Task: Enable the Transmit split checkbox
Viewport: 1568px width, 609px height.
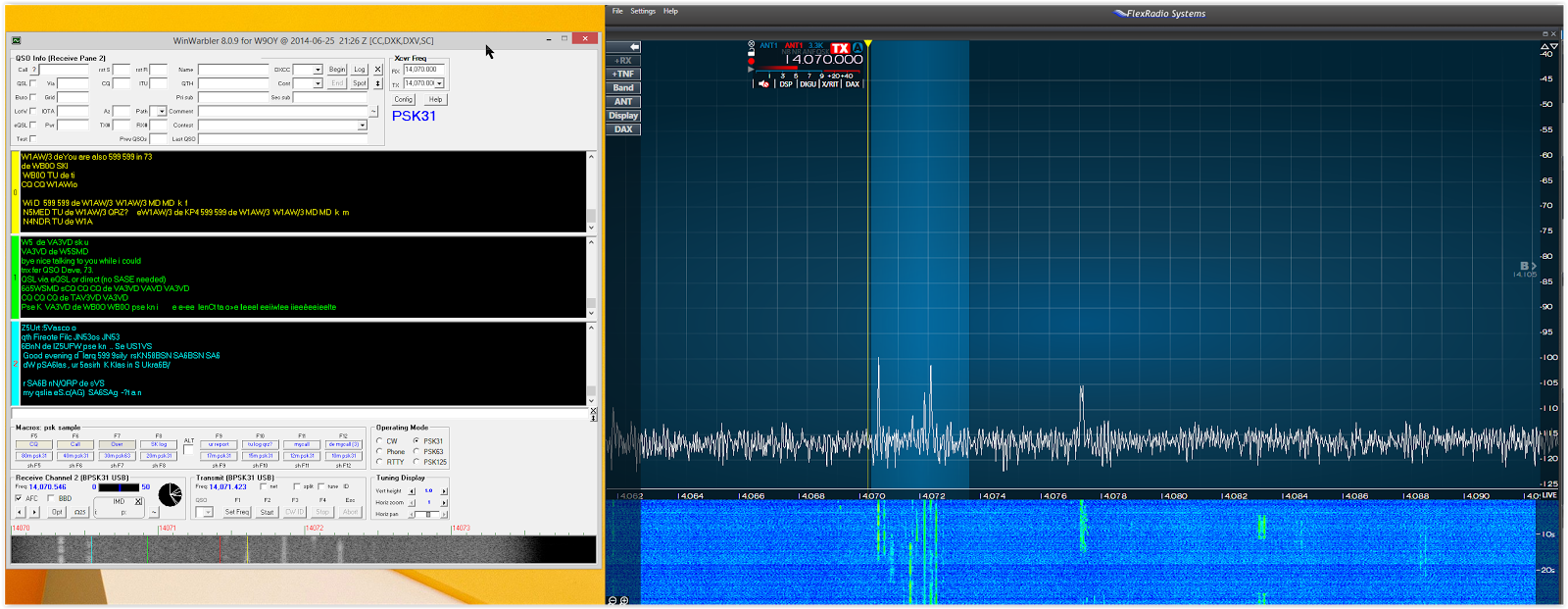Action: pyautogui.click(x=296, y=486)
